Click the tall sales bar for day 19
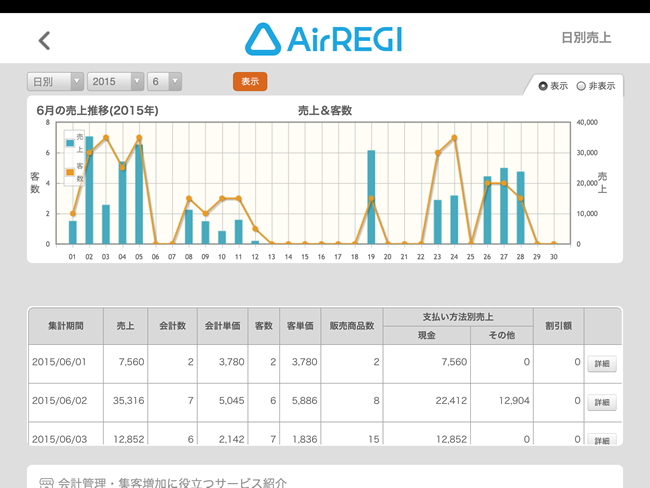This screenshot has height=488, width=650. point(371,196)
